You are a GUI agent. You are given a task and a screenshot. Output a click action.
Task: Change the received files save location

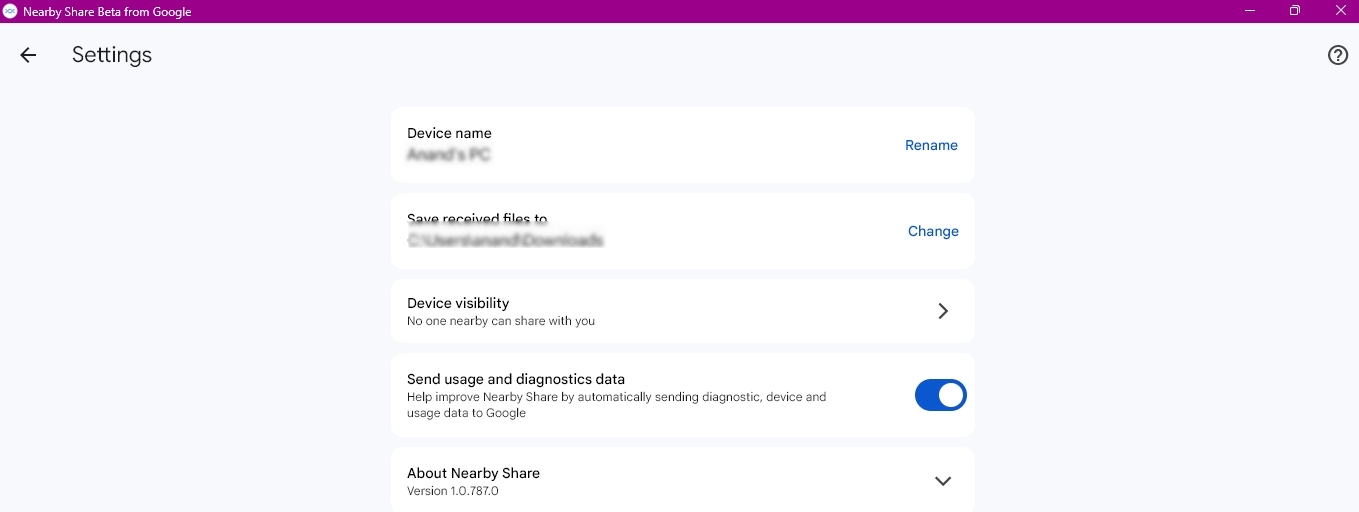click(x=933, y=231)
